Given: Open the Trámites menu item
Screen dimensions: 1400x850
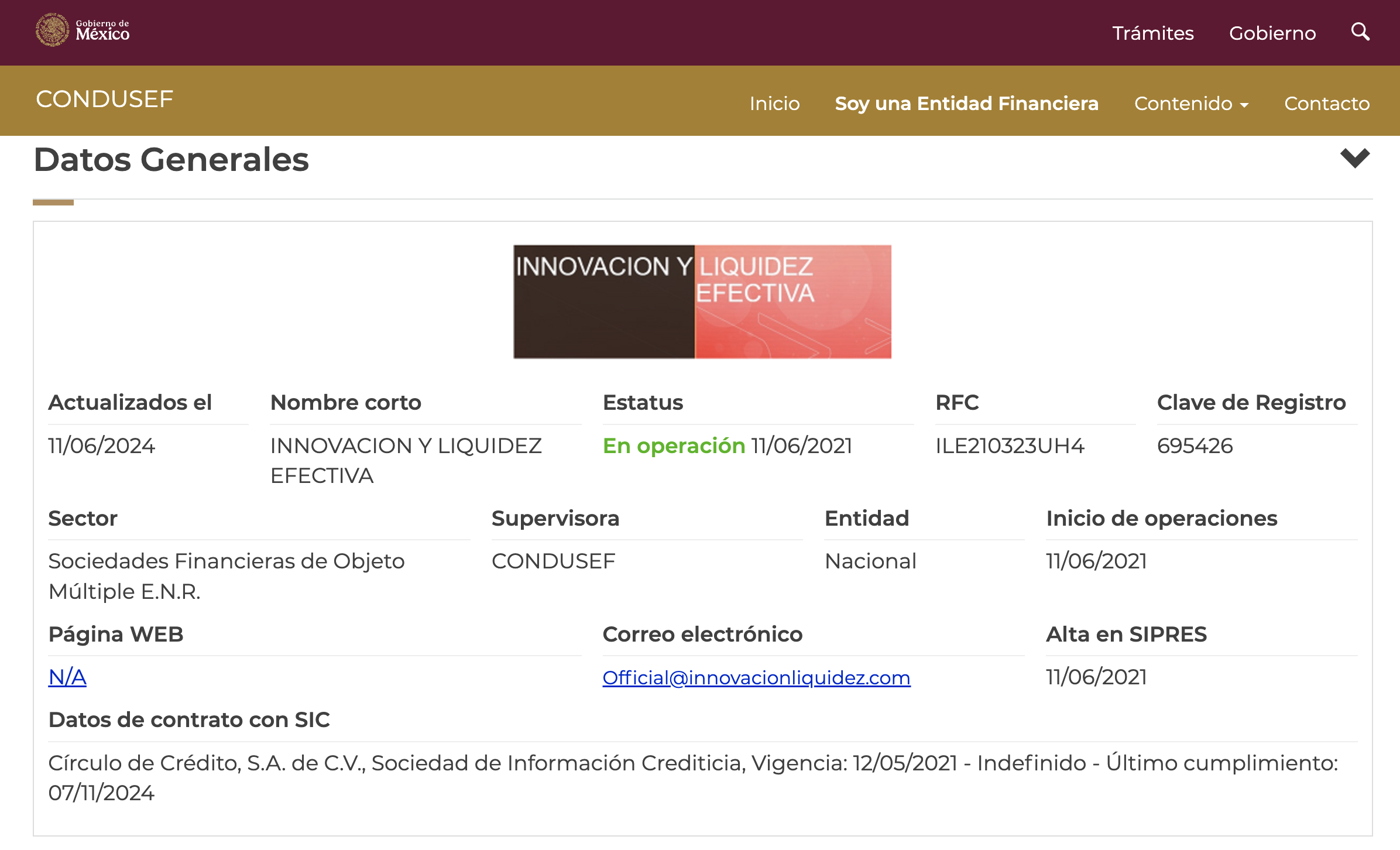Looking at the screenshot, I should point(1152,33).
